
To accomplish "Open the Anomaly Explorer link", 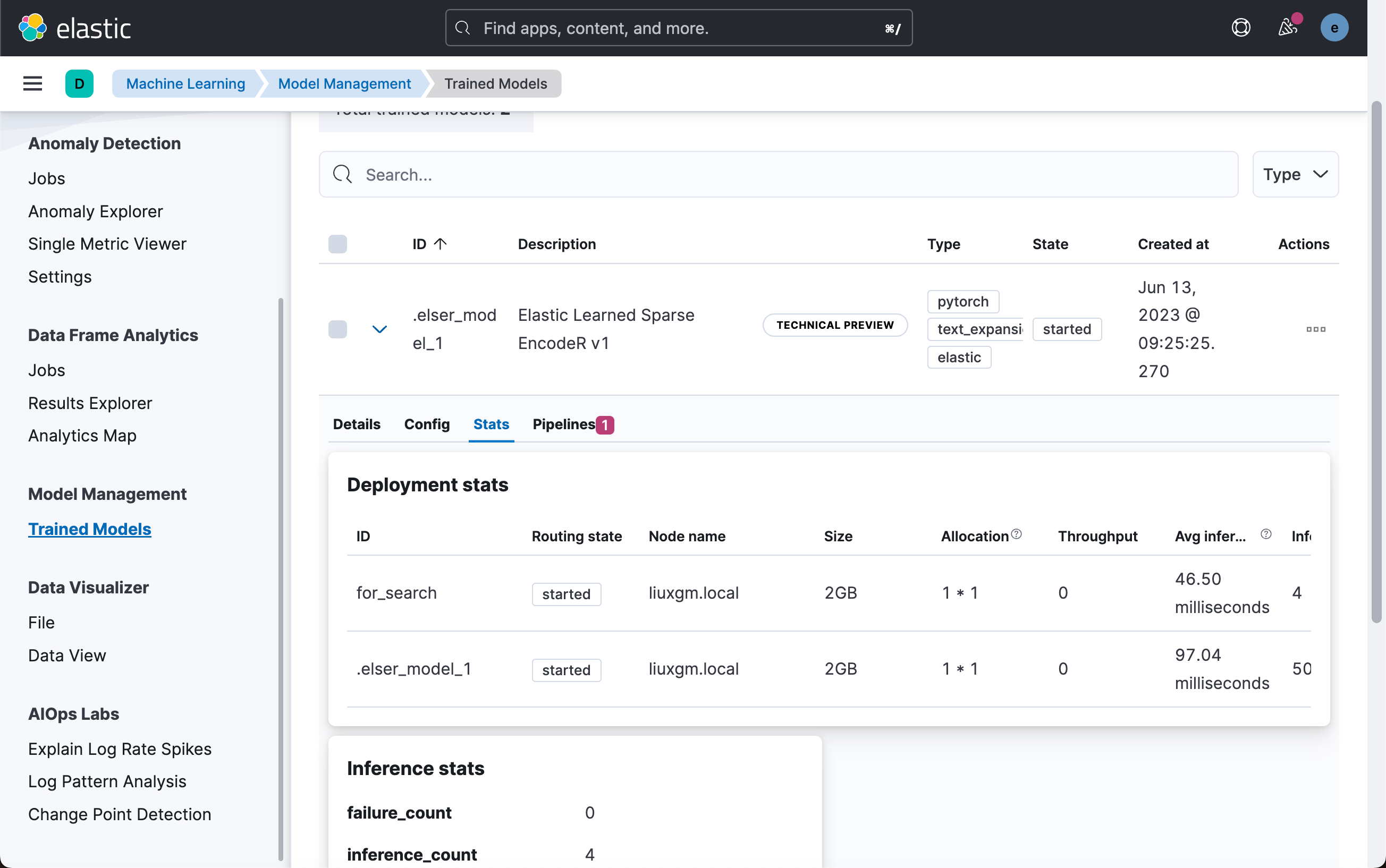I will tap(95, 211).
